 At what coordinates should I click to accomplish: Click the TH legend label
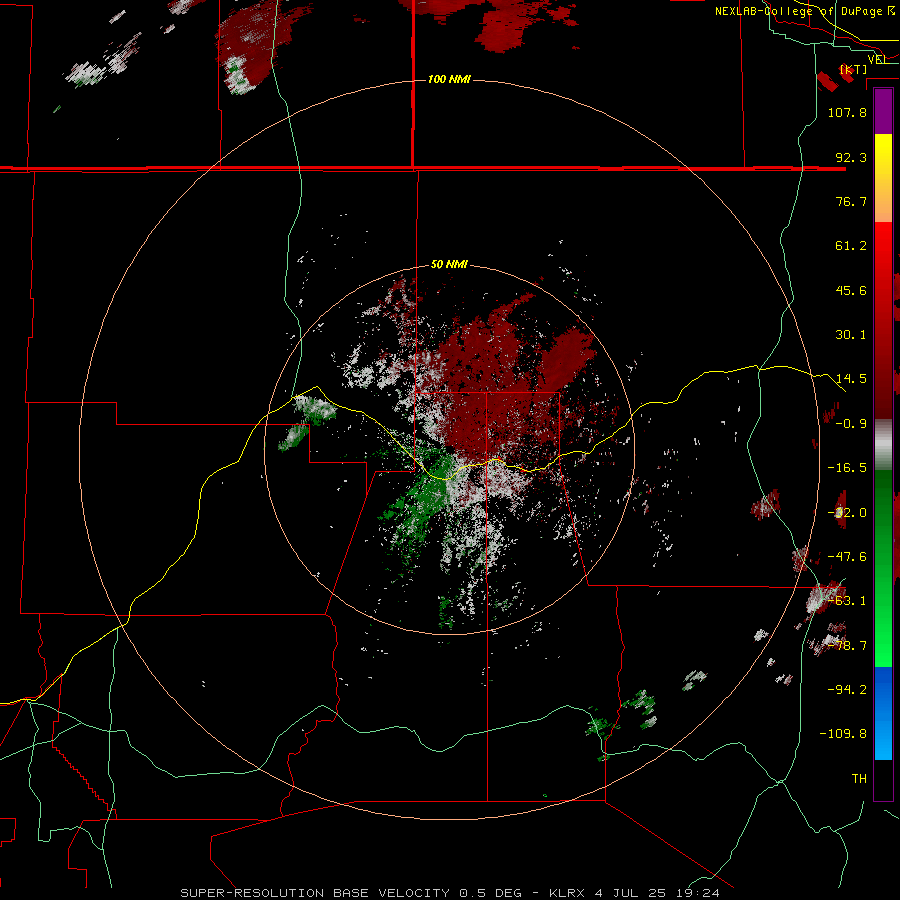(x=859, y=779)
